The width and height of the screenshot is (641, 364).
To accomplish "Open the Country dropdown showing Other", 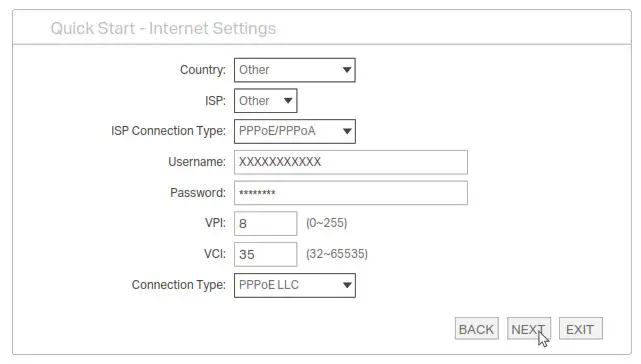I will (294, 70).
